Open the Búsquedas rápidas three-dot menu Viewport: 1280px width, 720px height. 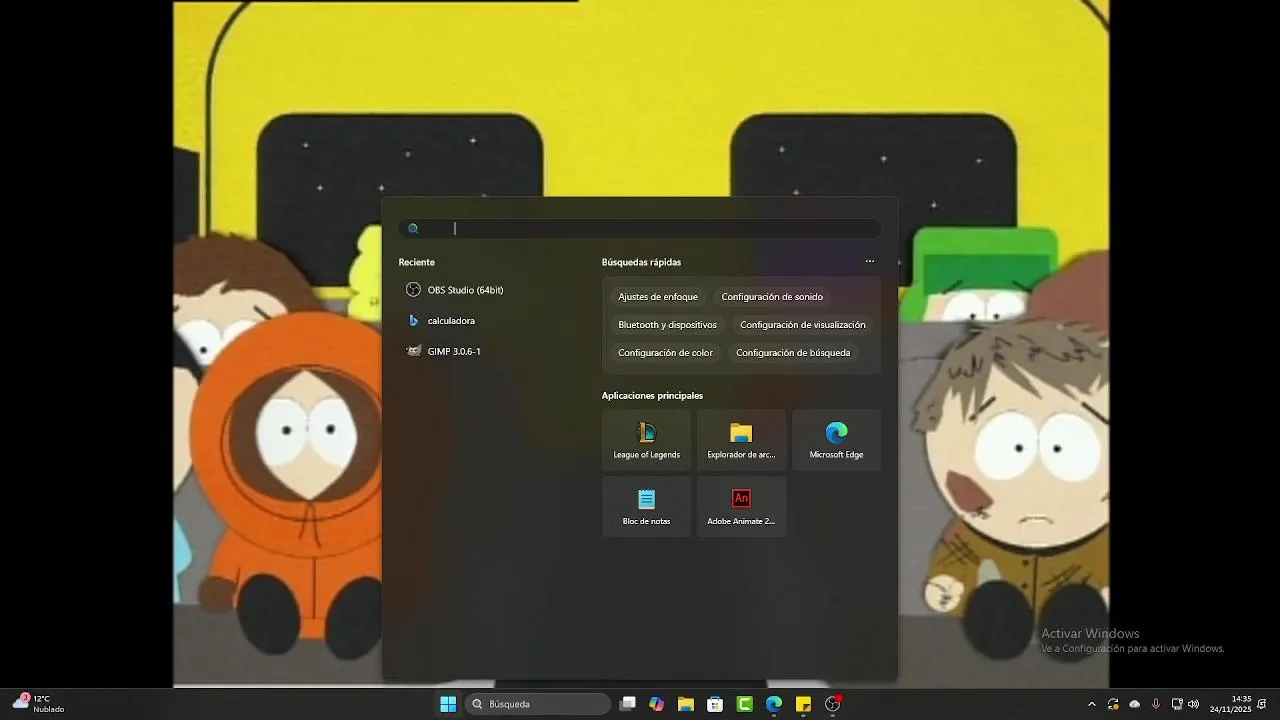pos(870,262)
